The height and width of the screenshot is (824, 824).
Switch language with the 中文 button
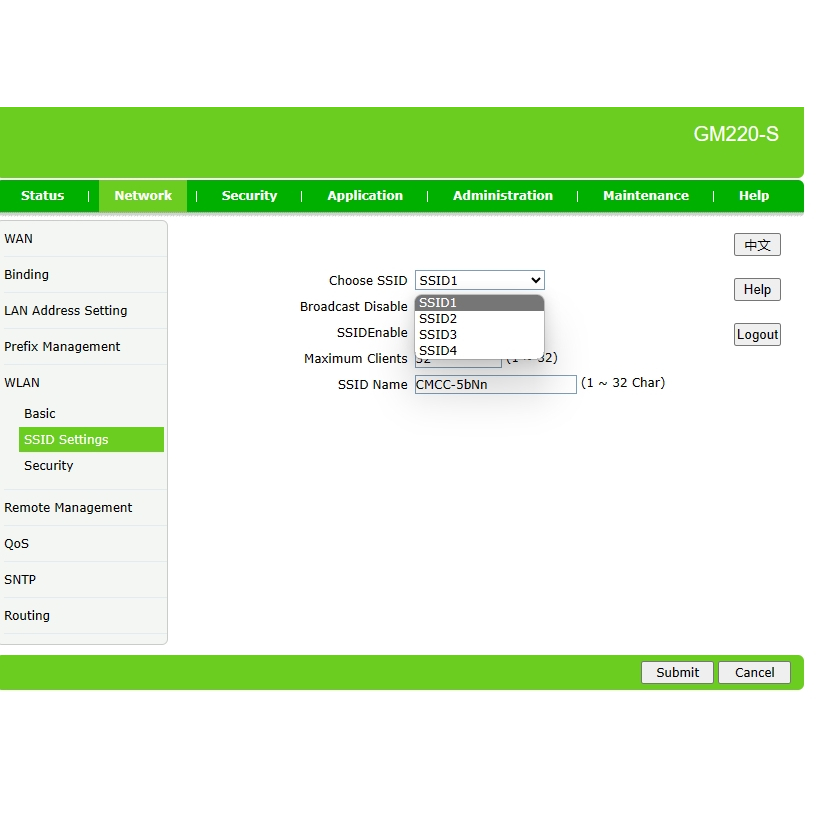(757, 245)
